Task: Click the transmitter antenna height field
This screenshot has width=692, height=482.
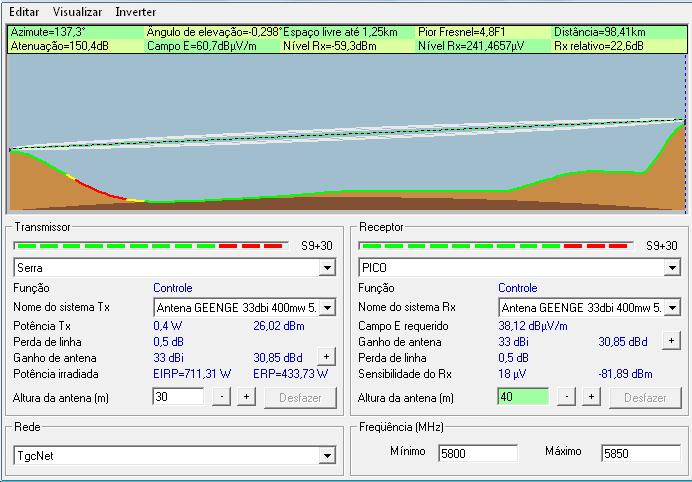Action: coord(178,397)
